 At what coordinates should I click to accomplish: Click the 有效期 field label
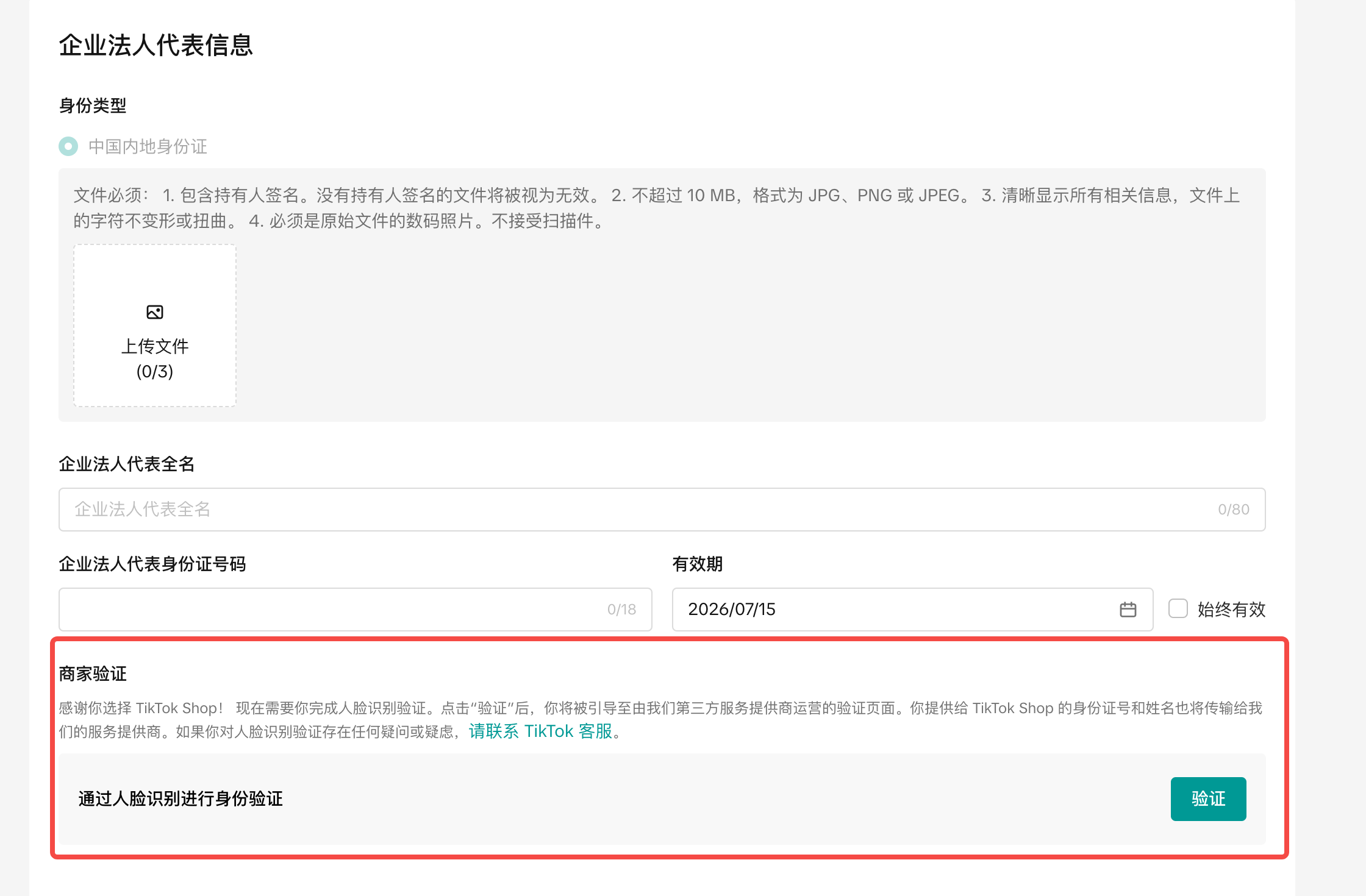click(697, 564)
